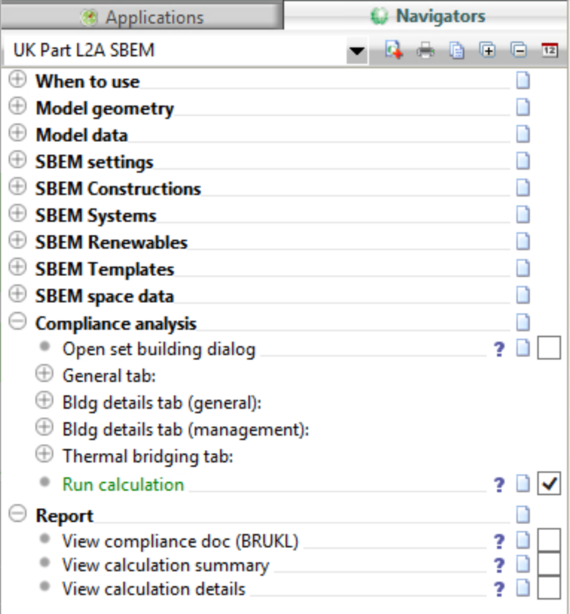Tick the View compliance doc (BRUKL) checkbox

(x=549, y=540)
